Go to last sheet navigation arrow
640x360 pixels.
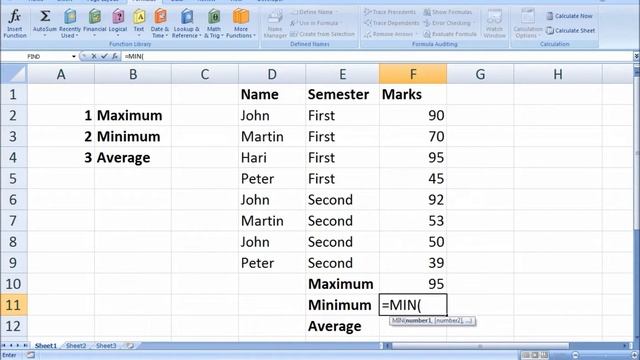(x=25, y=346)
